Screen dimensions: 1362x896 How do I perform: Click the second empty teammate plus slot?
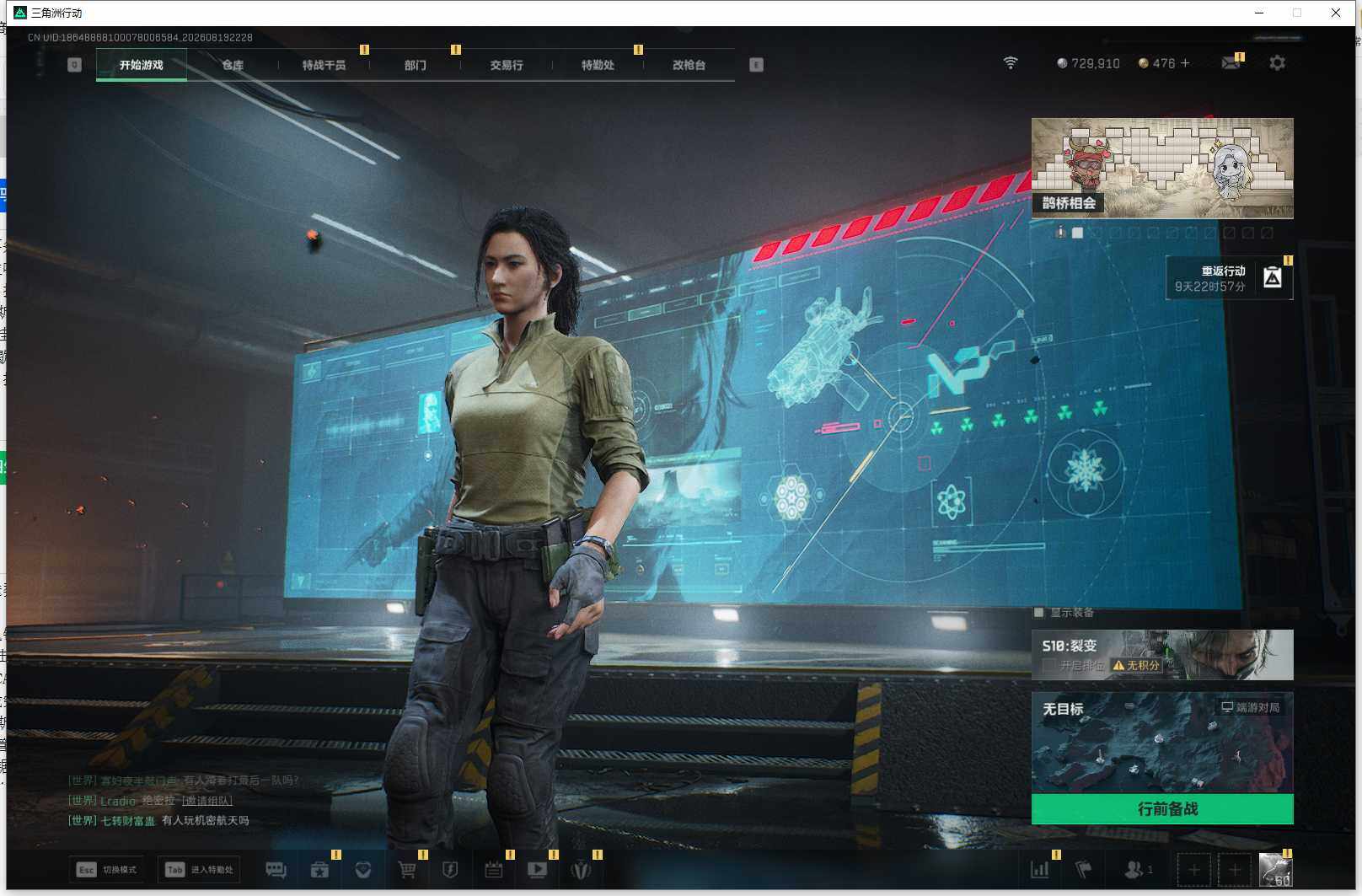coord(1235,870)
